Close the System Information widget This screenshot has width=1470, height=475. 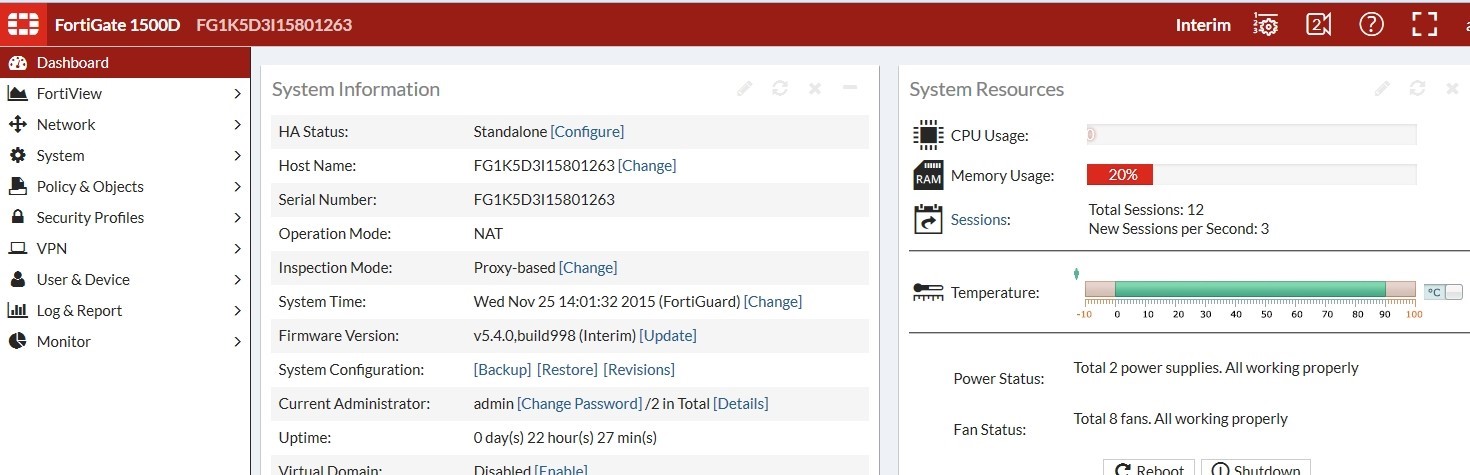coord(815,89)
